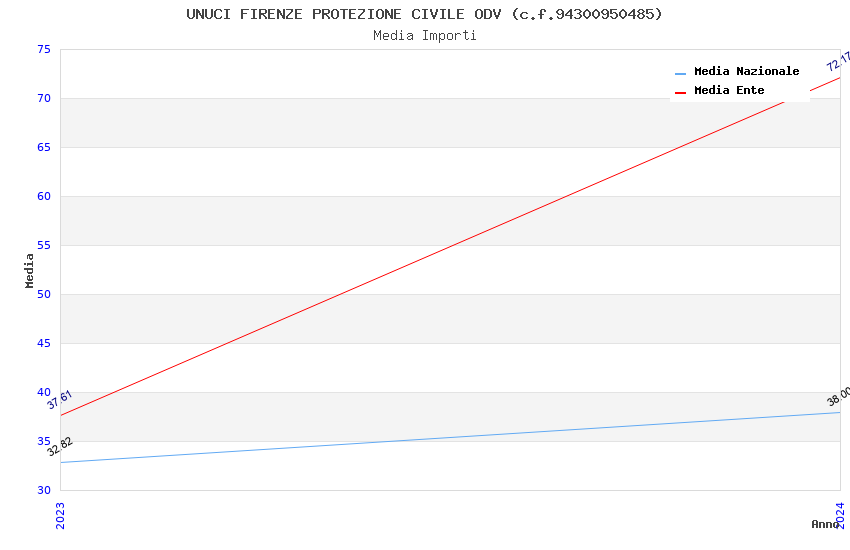This screenshot has height=550, width=850.
Task: Click the Media Nazionale legend label
Action: click(746, 71)
